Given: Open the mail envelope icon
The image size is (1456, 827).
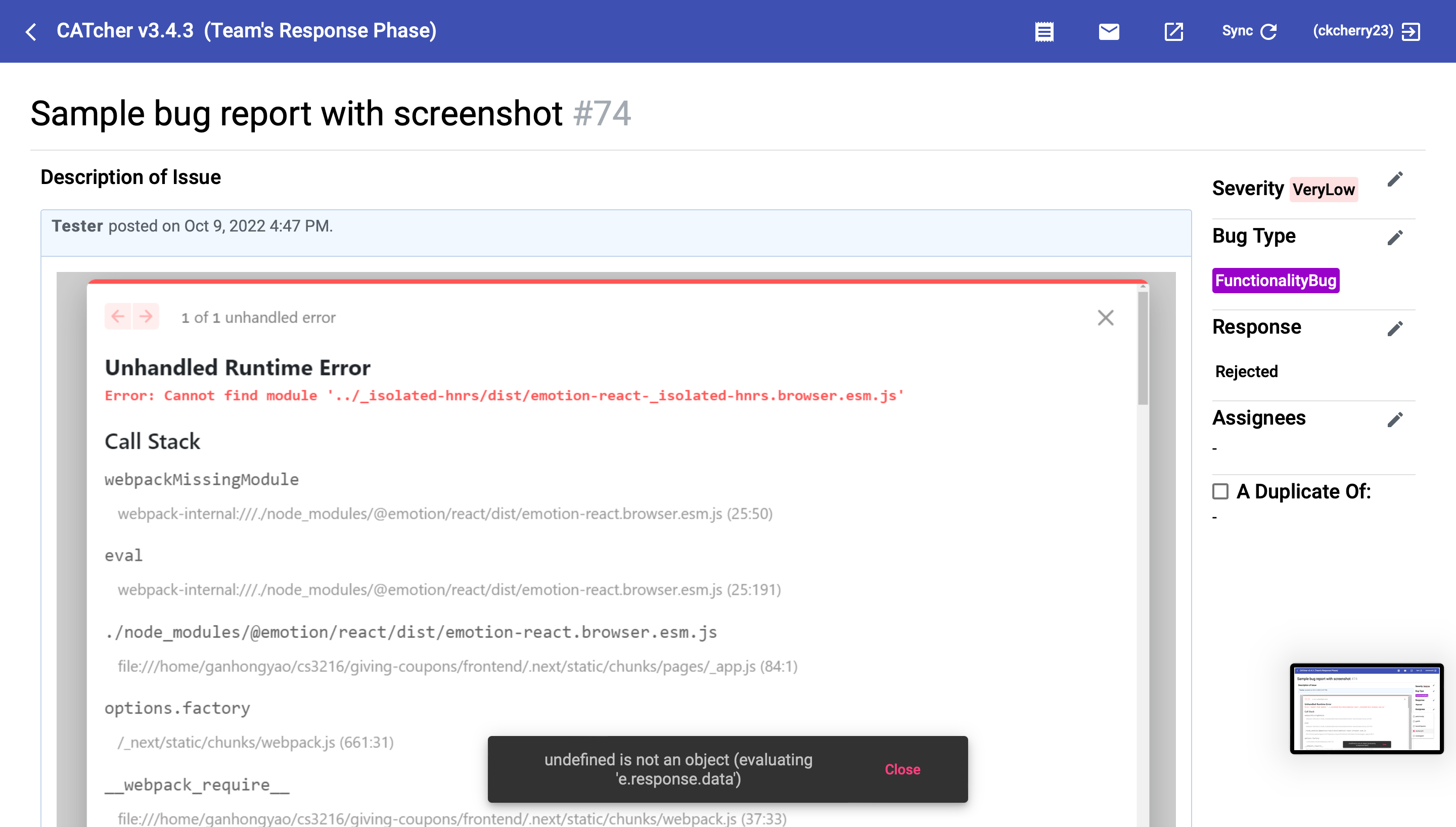Looking at the screenshot, I should click(x=1109, y=32).
